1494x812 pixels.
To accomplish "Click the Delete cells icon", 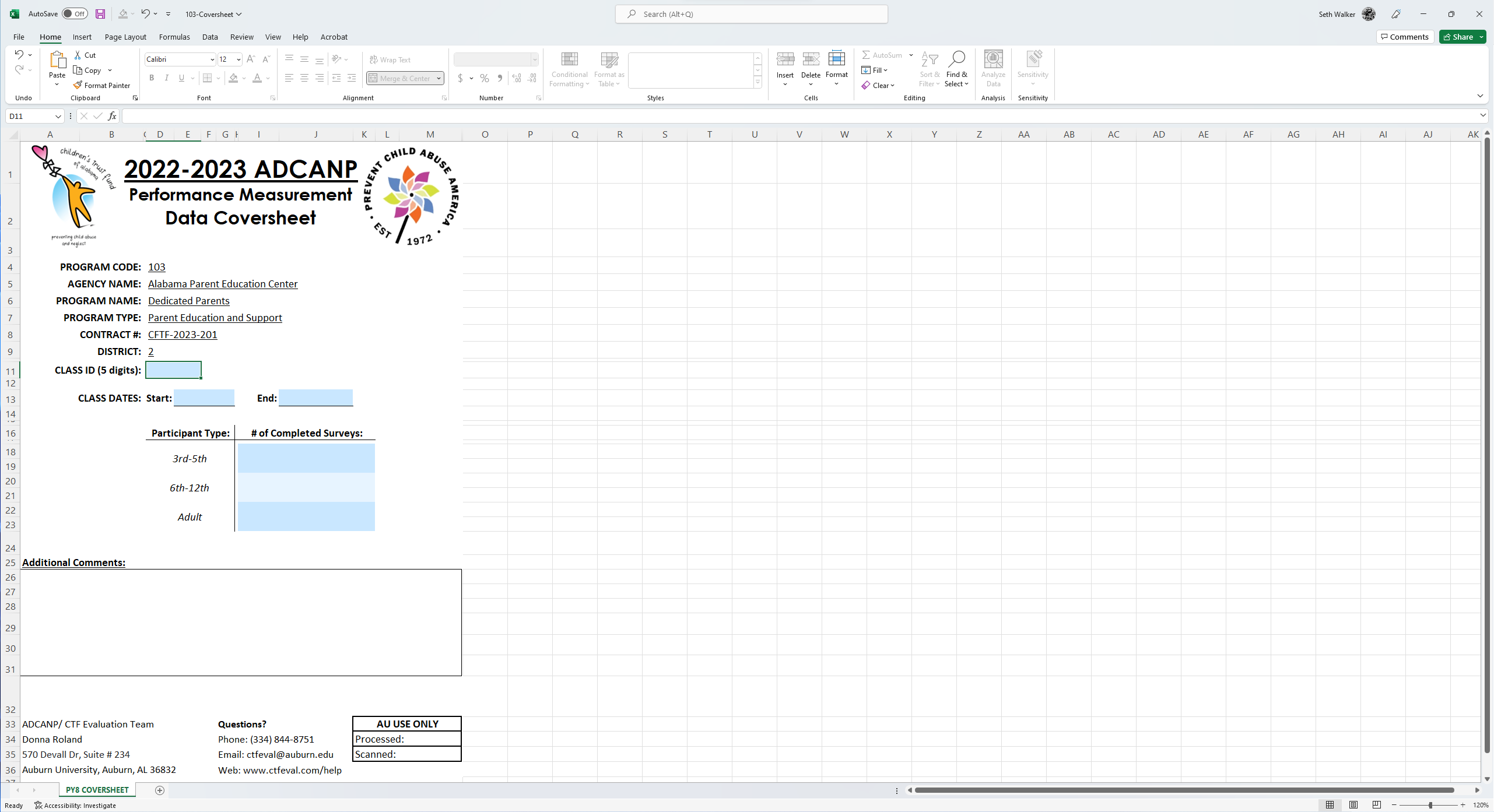I will tap(811, 59).
